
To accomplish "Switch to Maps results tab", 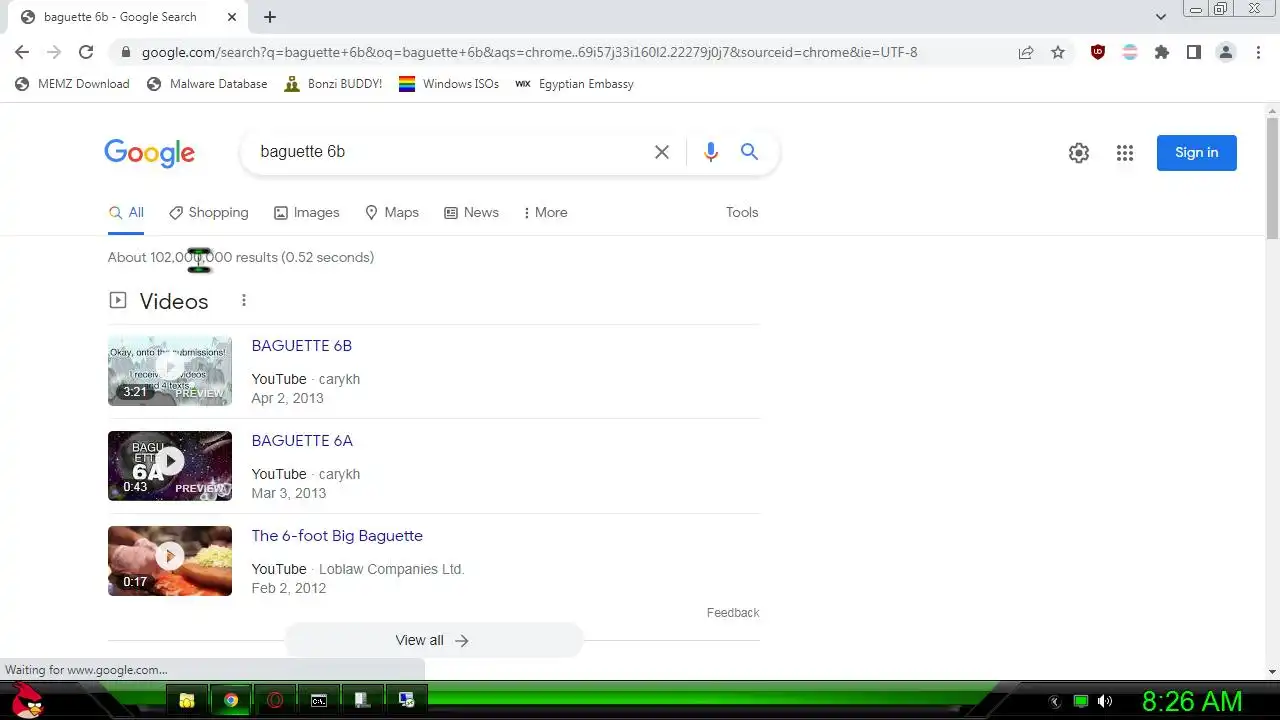I will coord(391,213).
